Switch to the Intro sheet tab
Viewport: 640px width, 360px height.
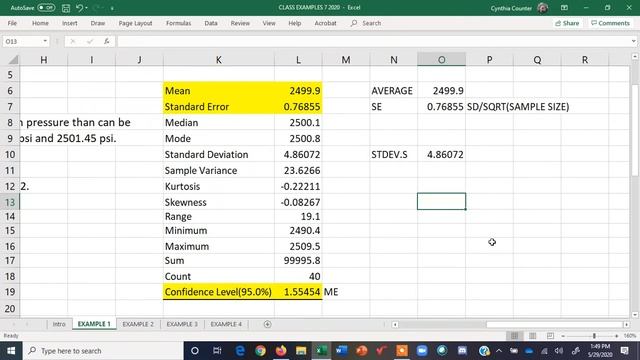pyautogui.click(x=59, y=324)
